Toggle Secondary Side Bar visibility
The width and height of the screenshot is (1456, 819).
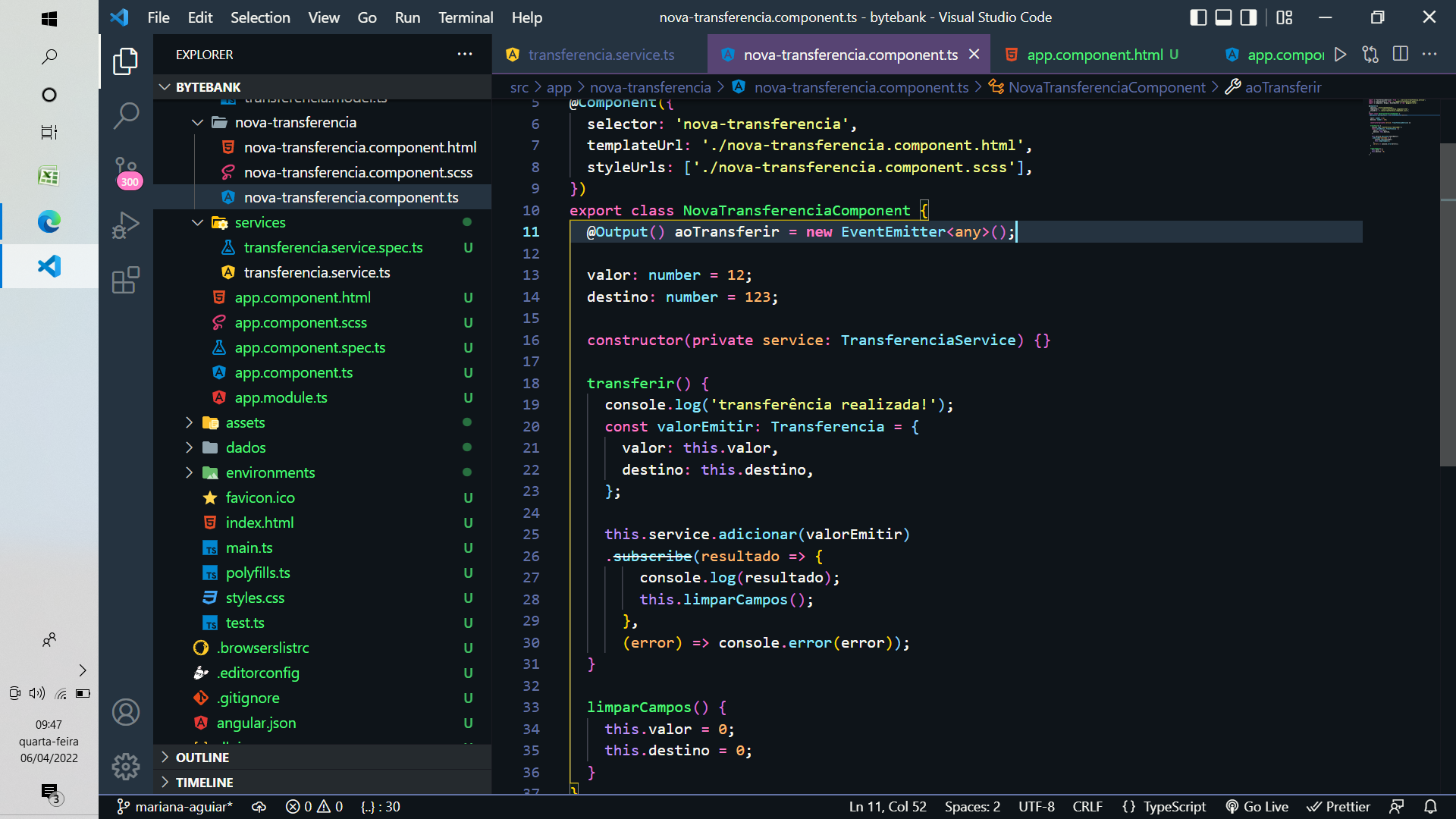point(1248,17)
